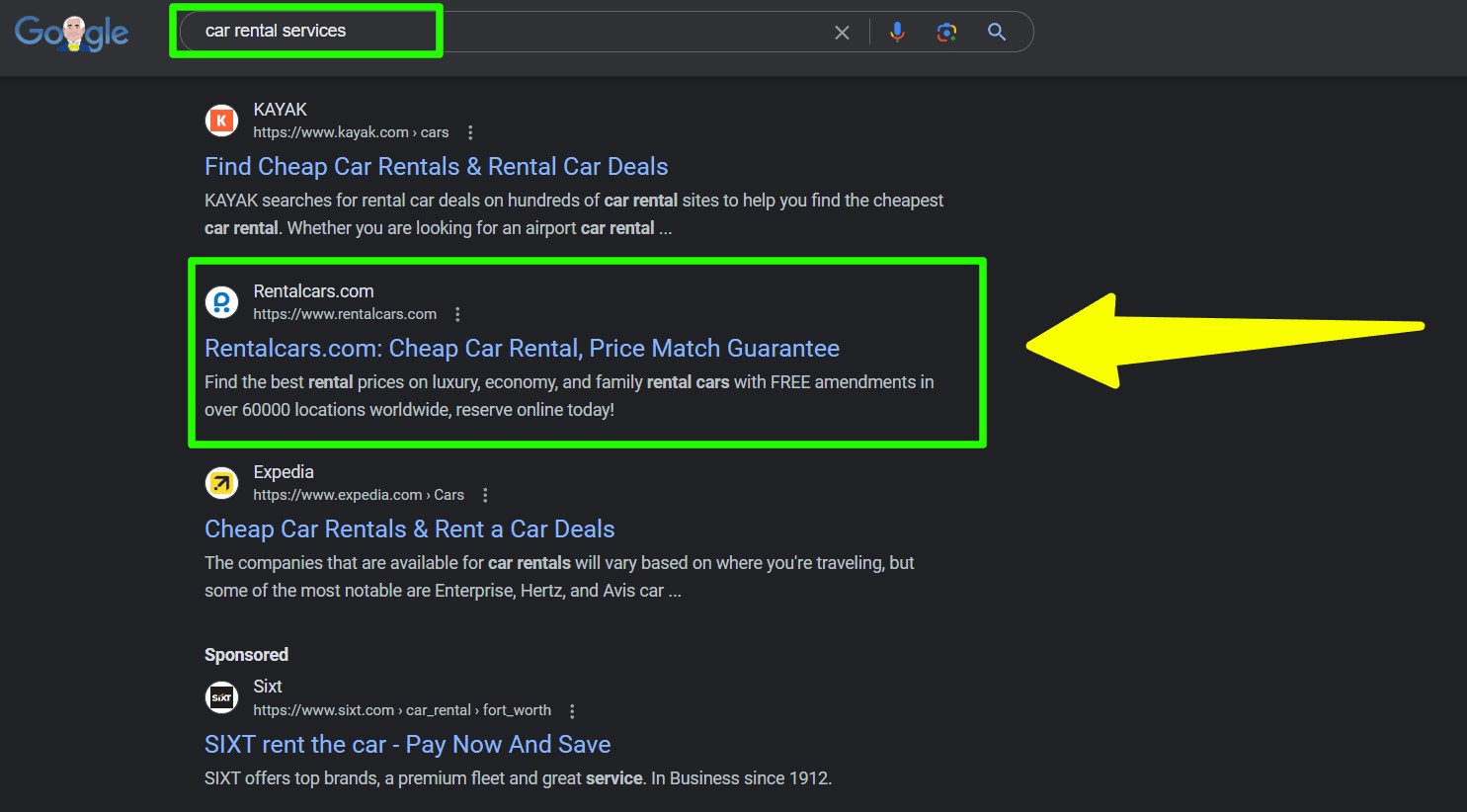Submit search with magnifying glass icon

click(x=997, y=32)
